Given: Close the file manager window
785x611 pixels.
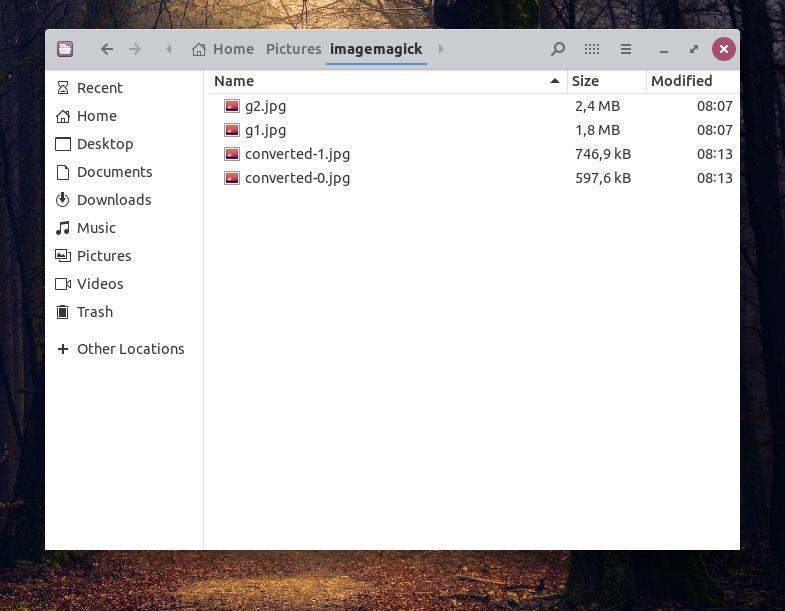Looking at the screenshot, I should [x=723, y=49].
